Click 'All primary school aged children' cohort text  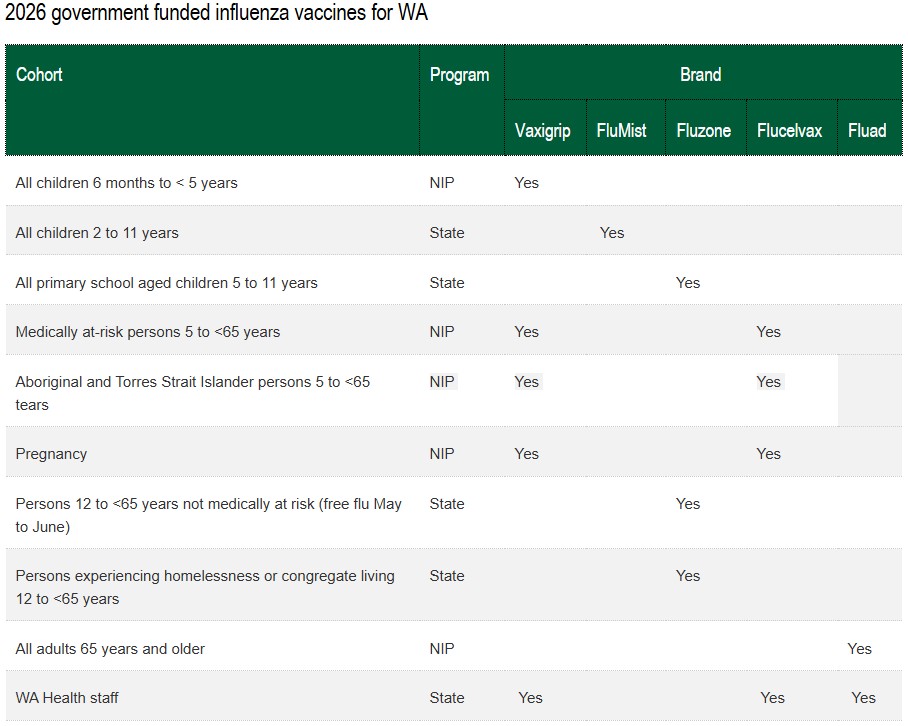coord(166,283)
